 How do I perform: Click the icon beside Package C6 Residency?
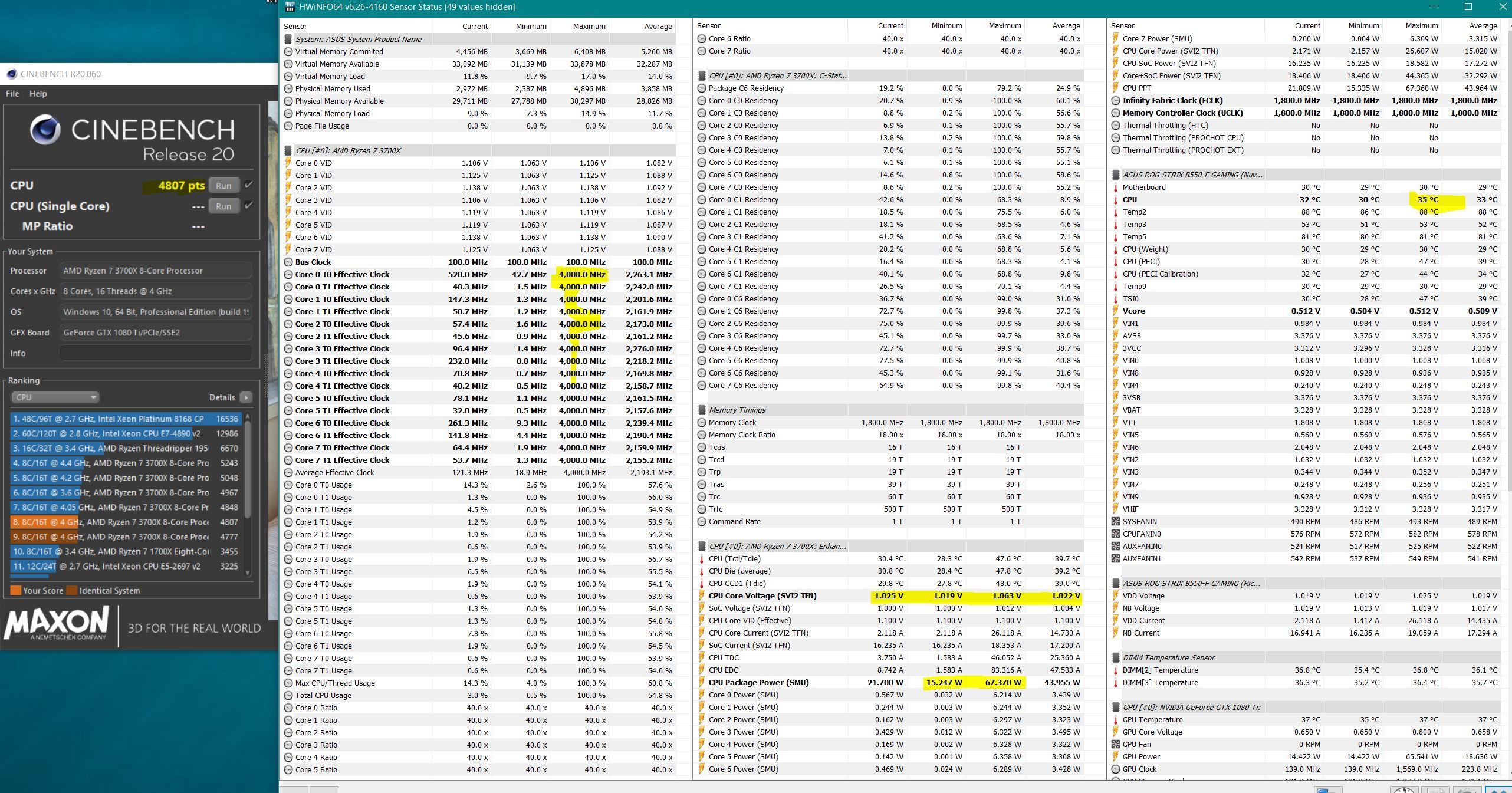click(x=702, y=88)
